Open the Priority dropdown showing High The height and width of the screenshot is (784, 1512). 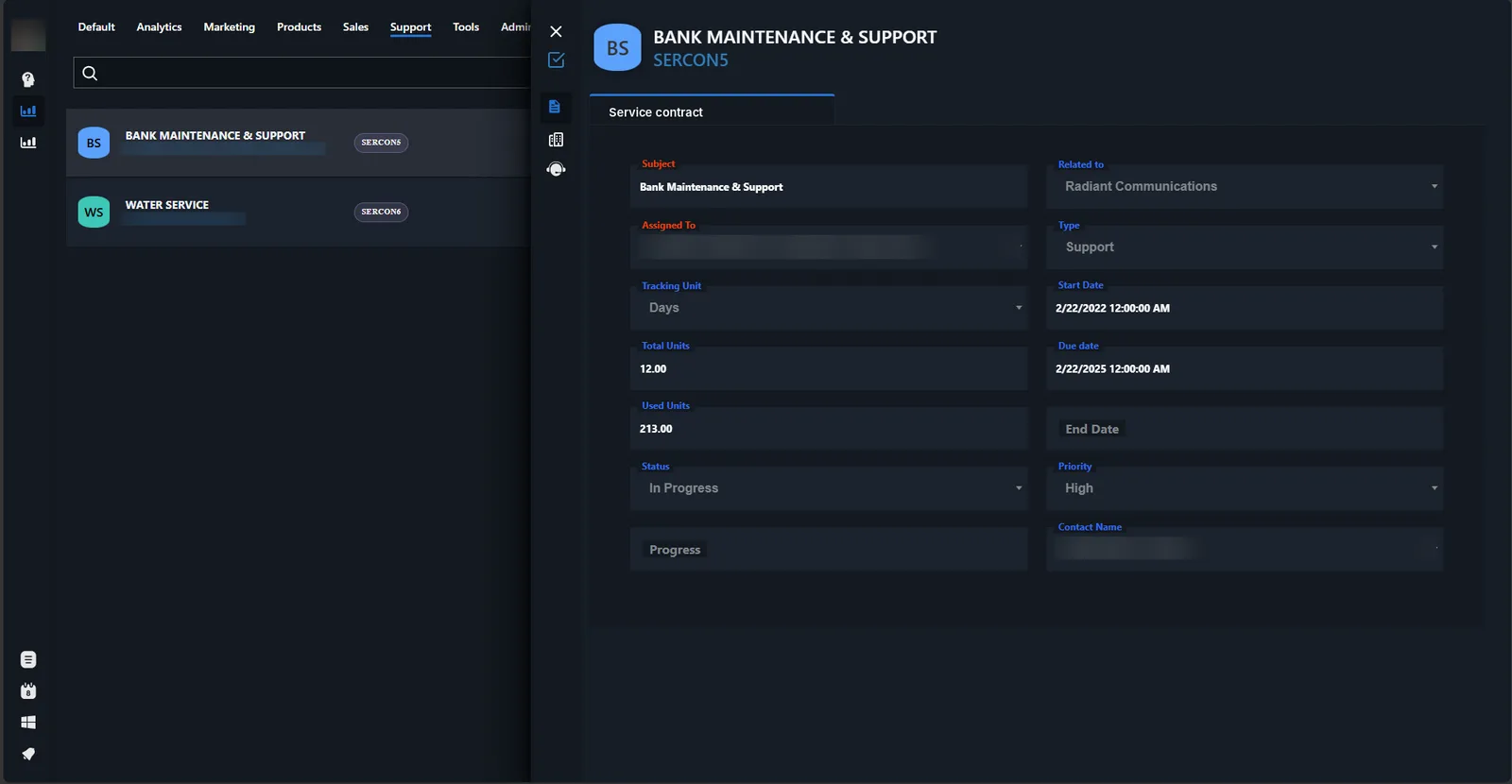click(x=1245, y=488)
